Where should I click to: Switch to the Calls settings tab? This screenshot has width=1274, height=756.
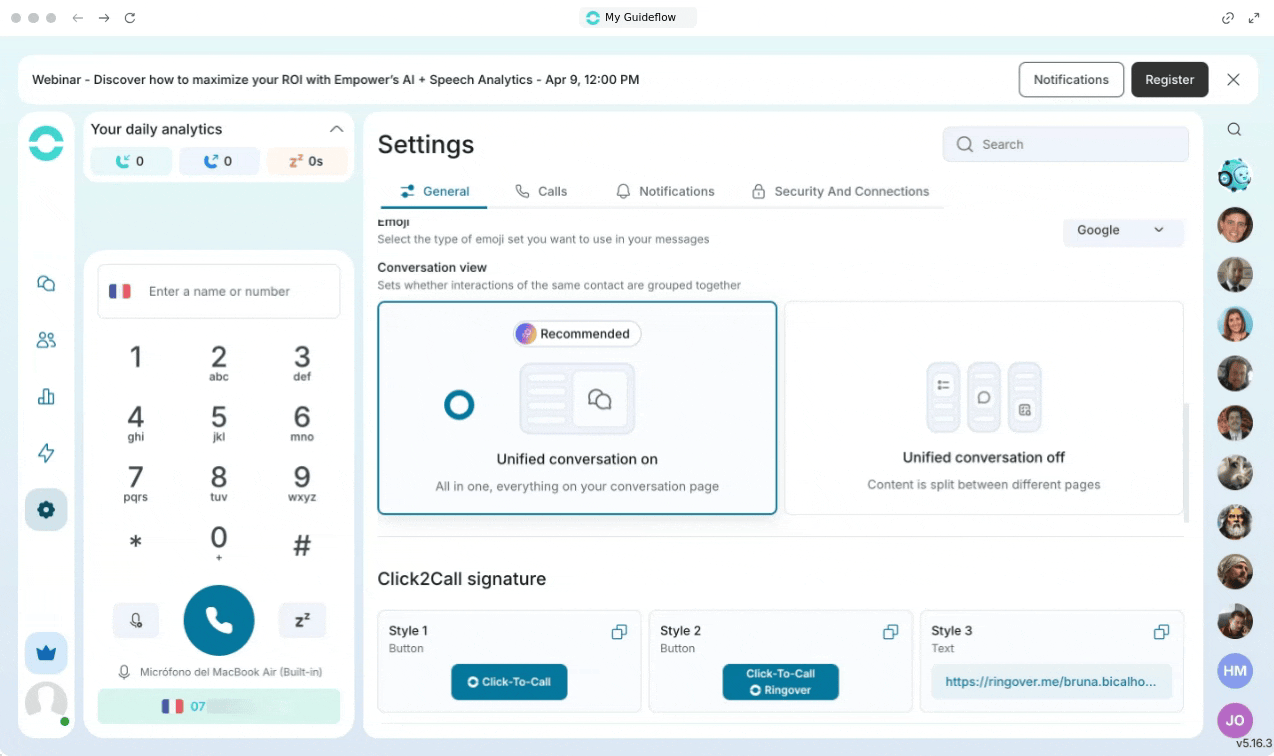click(541, 191)
